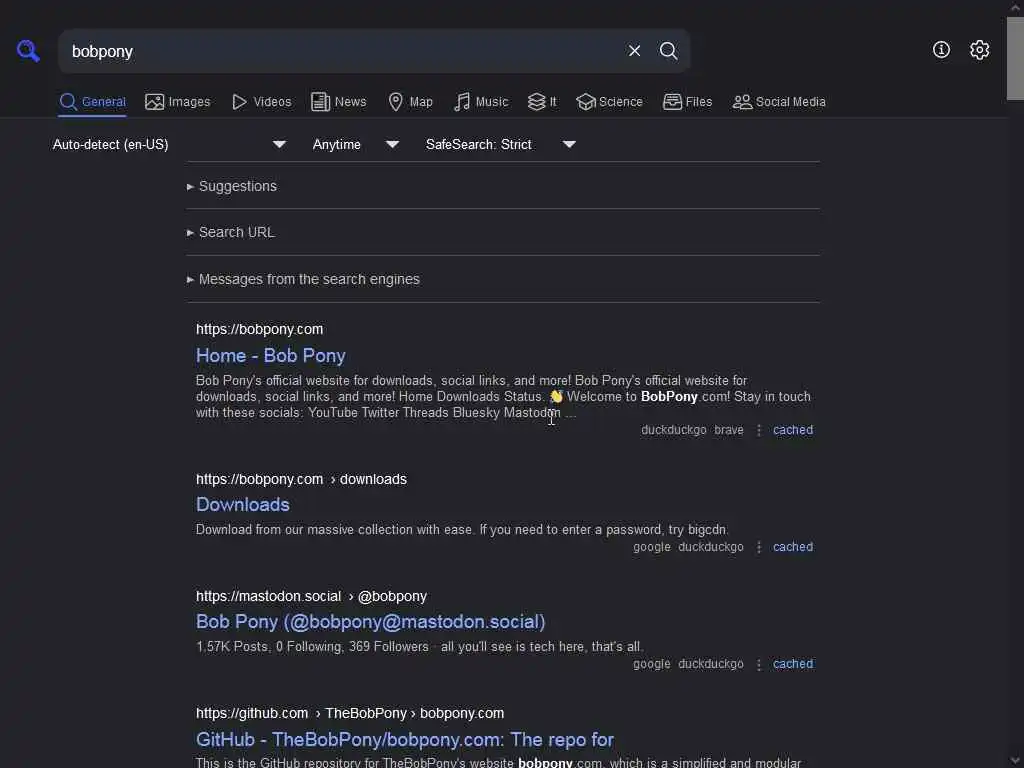This screenshot has width=1024, height=768.
Task: Switch to the Social Media tab
Action: (779, 102)
